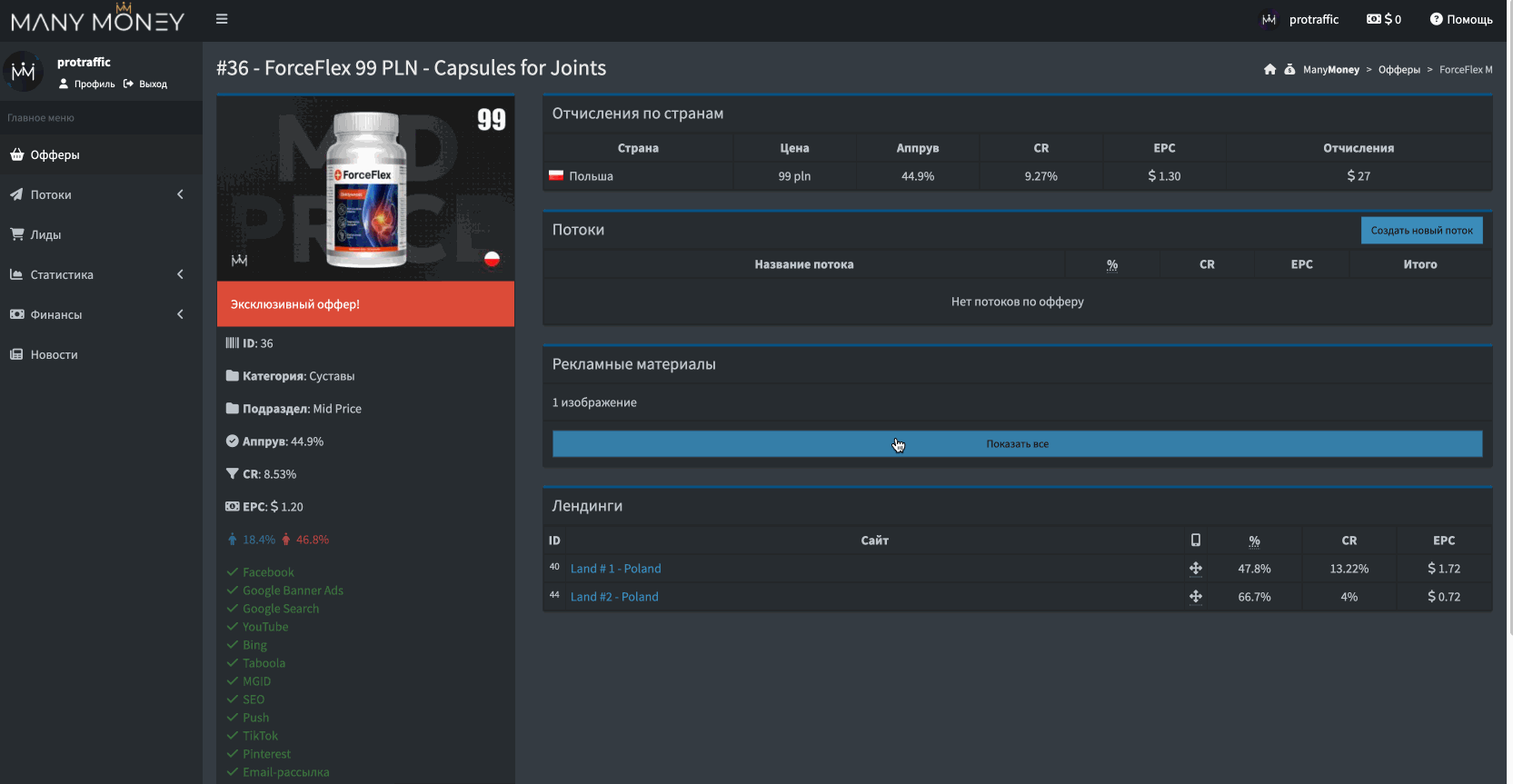This screenshot has height=784, width=1513.
Task: Click the red female audience icon
Action: pyautogui.click(x=286, y=540)
